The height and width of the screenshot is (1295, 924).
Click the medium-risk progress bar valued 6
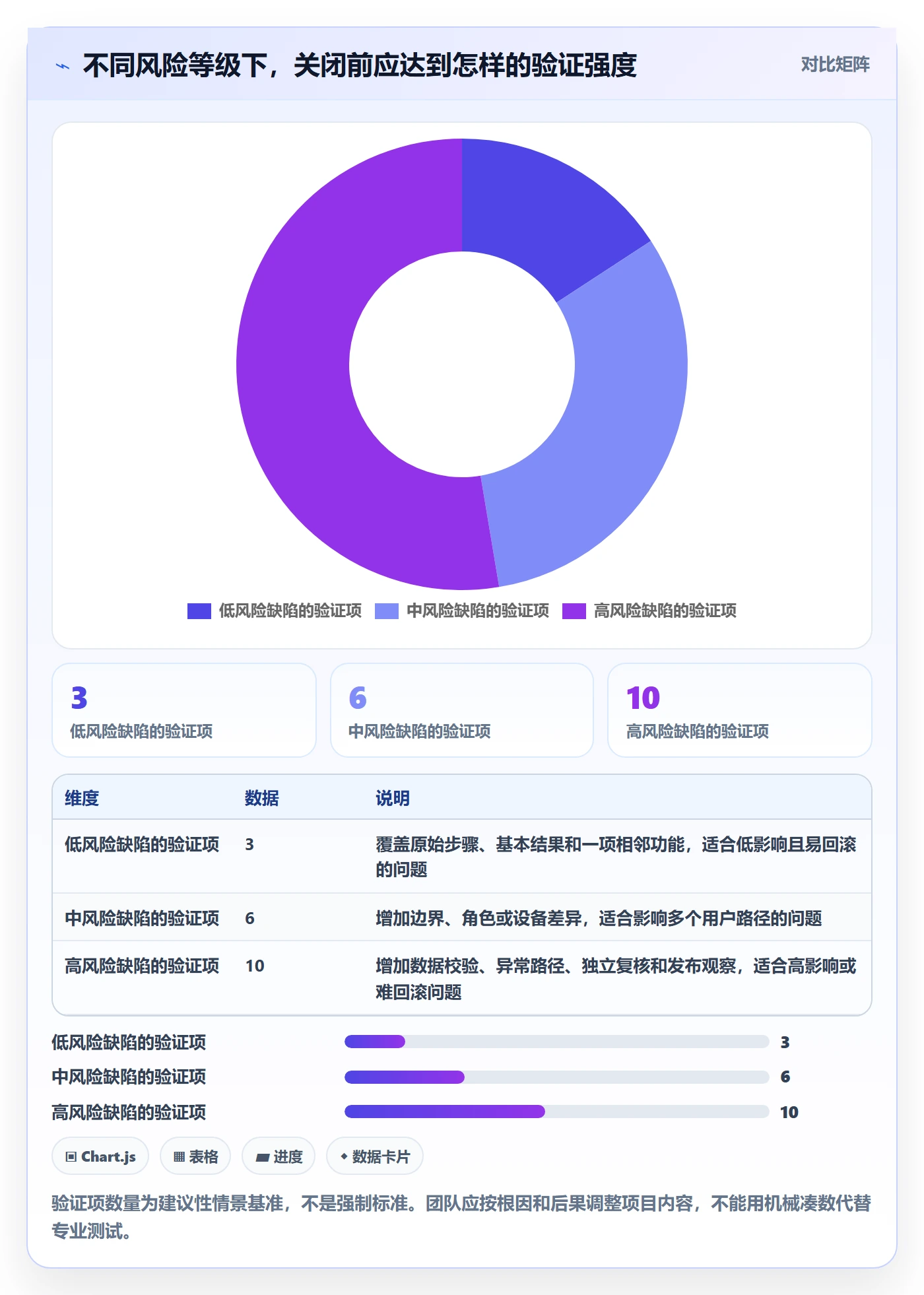click(x=557, y=1077)
